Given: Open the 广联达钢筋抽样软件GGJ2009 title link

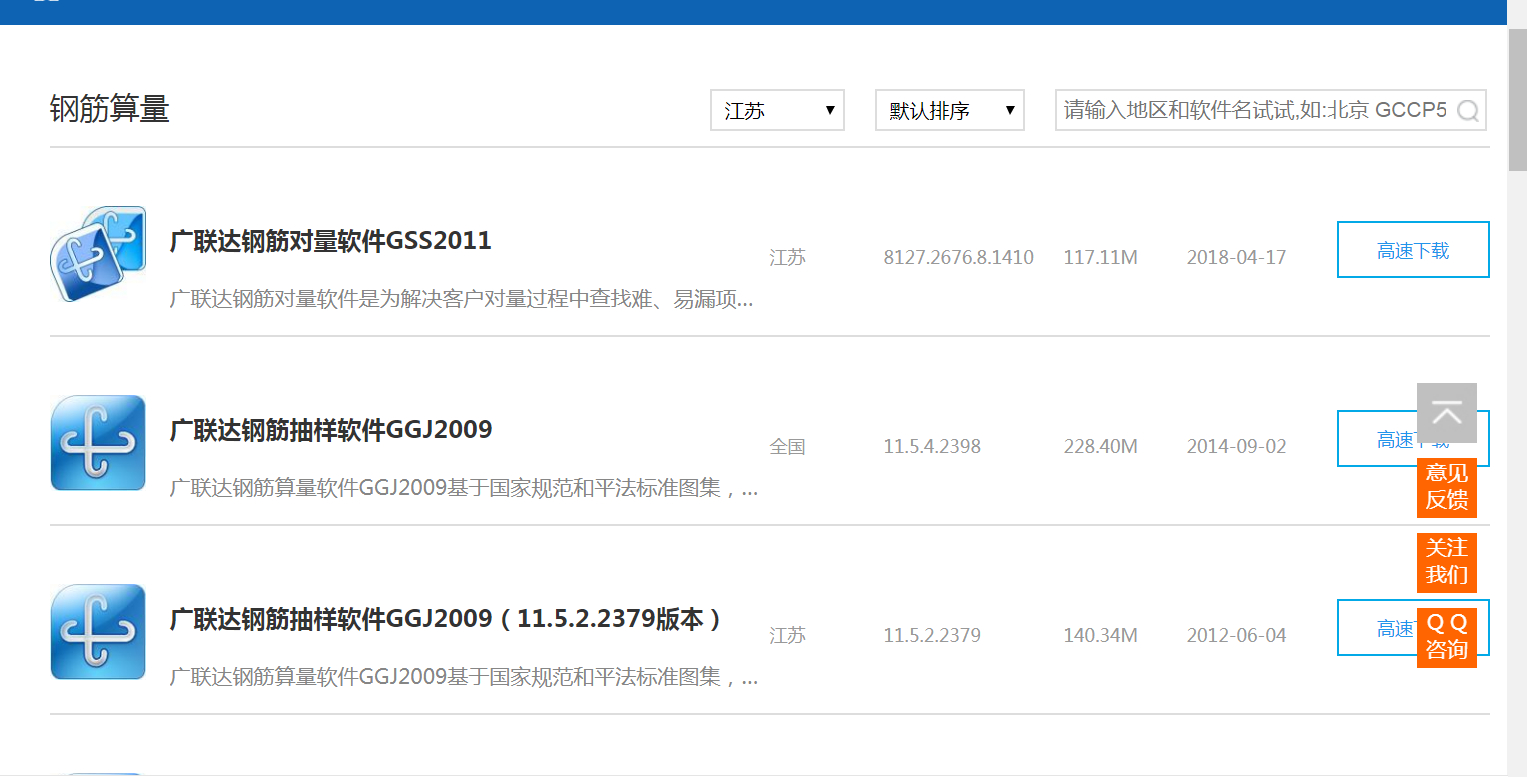Looking at the screenshot, I should point(331,430).
